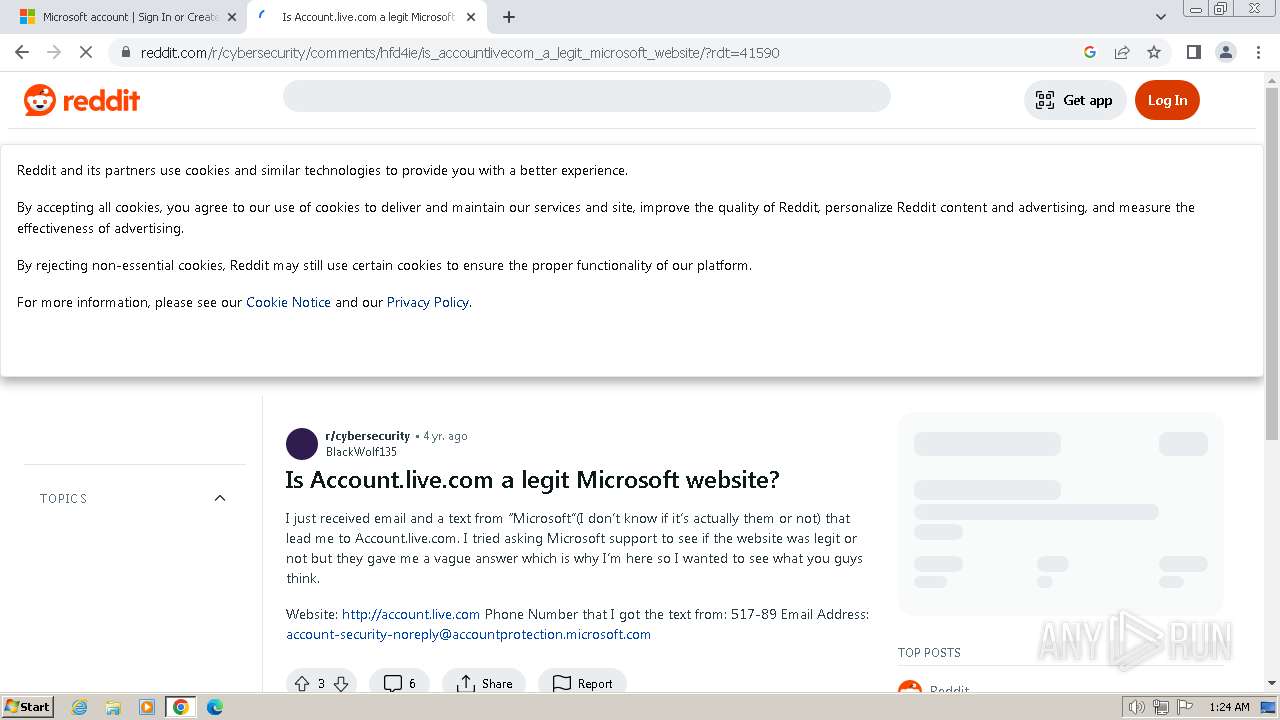Click the share-page icon in the address bar
Viewport: 1280px width, 720px height.
pos(1122,52)
